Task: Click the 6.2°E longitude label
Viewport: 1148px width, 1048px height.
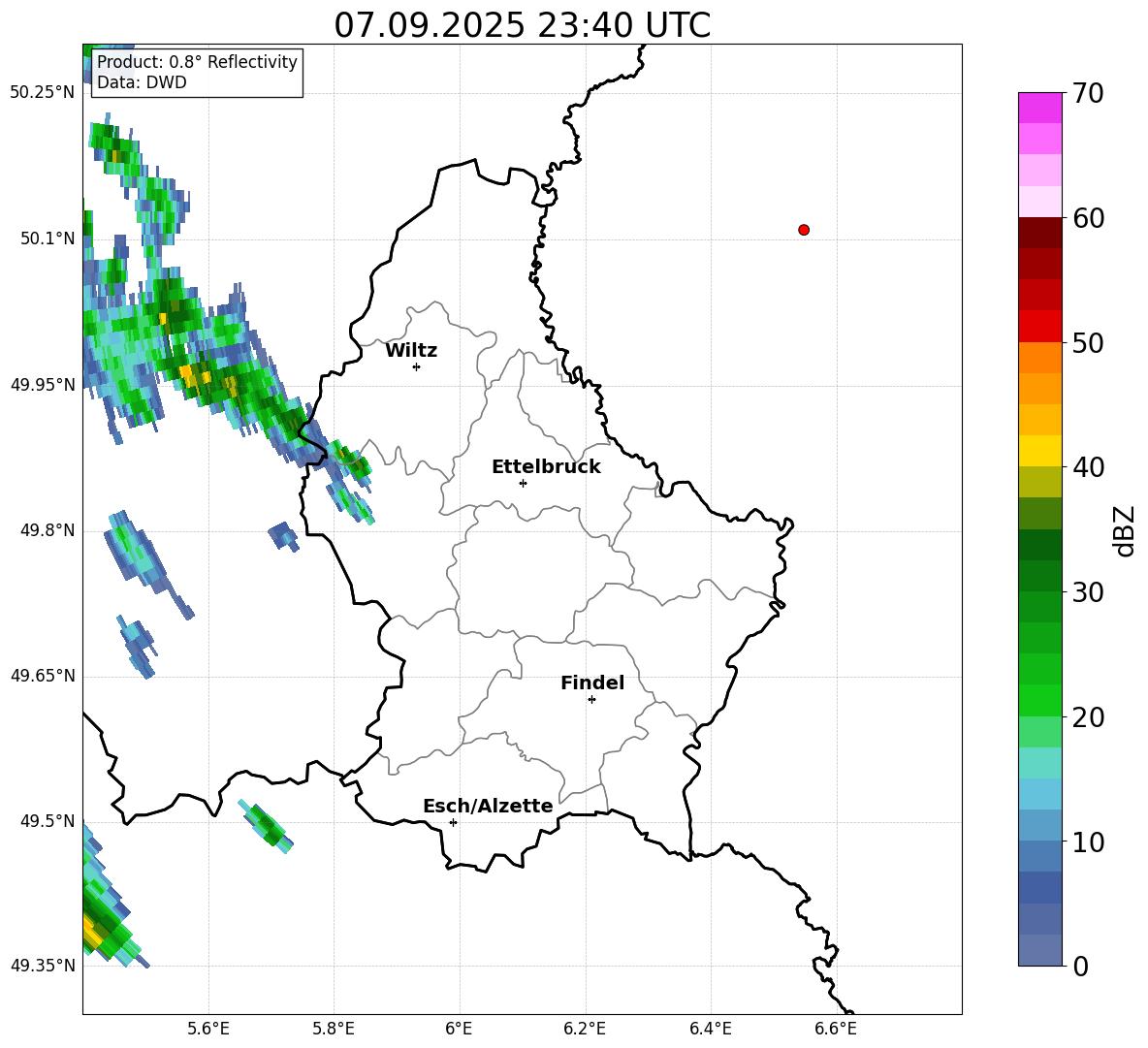Action: coord(585,1030)
